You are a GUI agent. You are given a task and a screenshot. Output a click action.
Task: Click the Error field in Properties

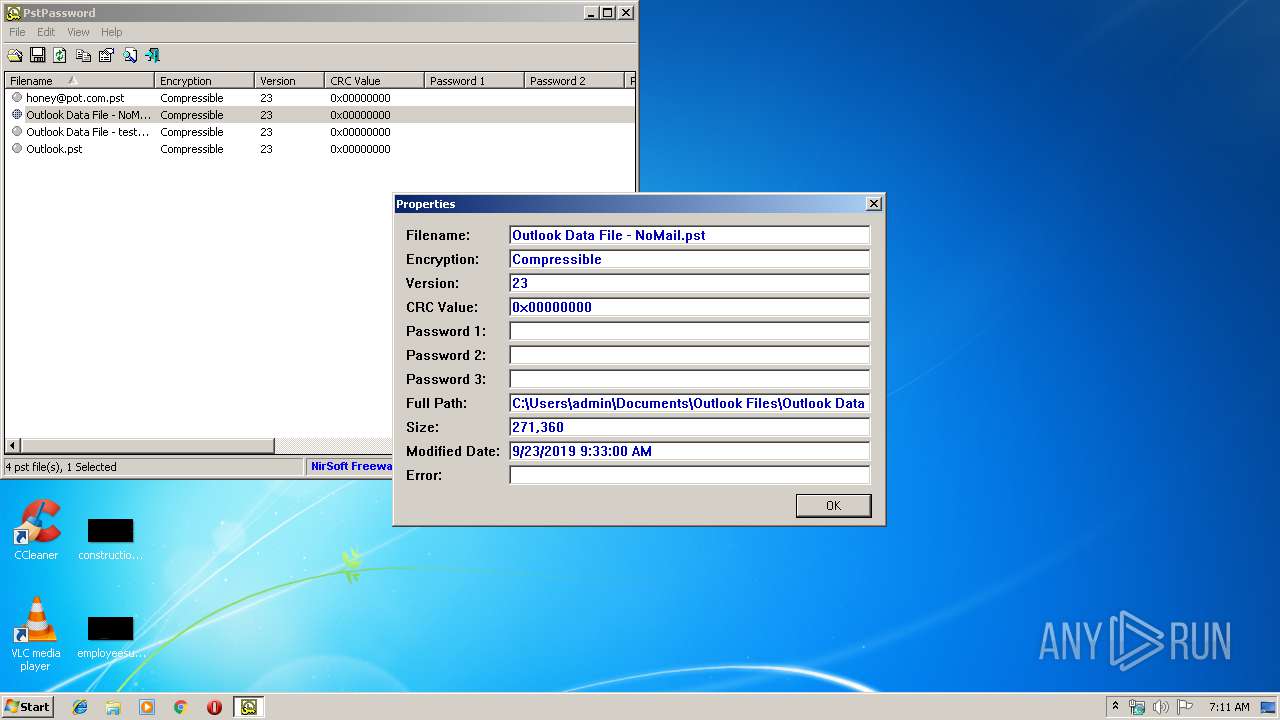[689, 475]
